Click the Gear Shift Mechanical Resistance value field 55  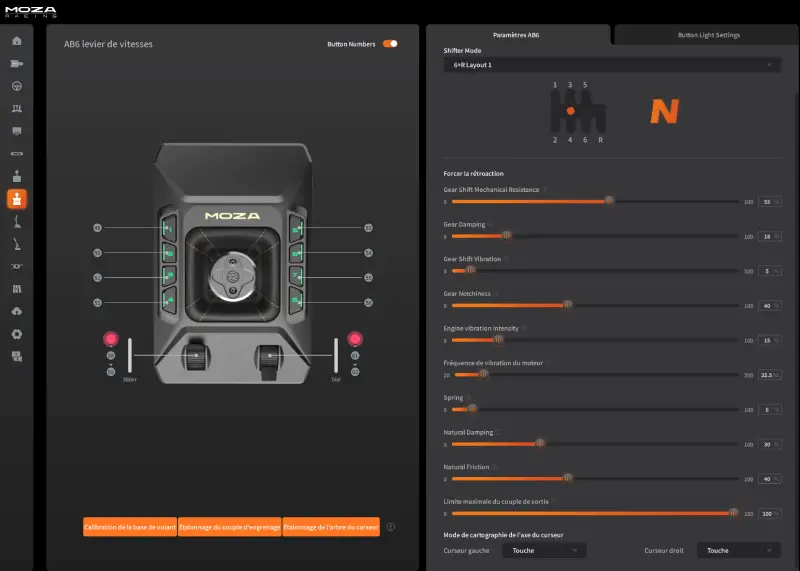point(769,202)
